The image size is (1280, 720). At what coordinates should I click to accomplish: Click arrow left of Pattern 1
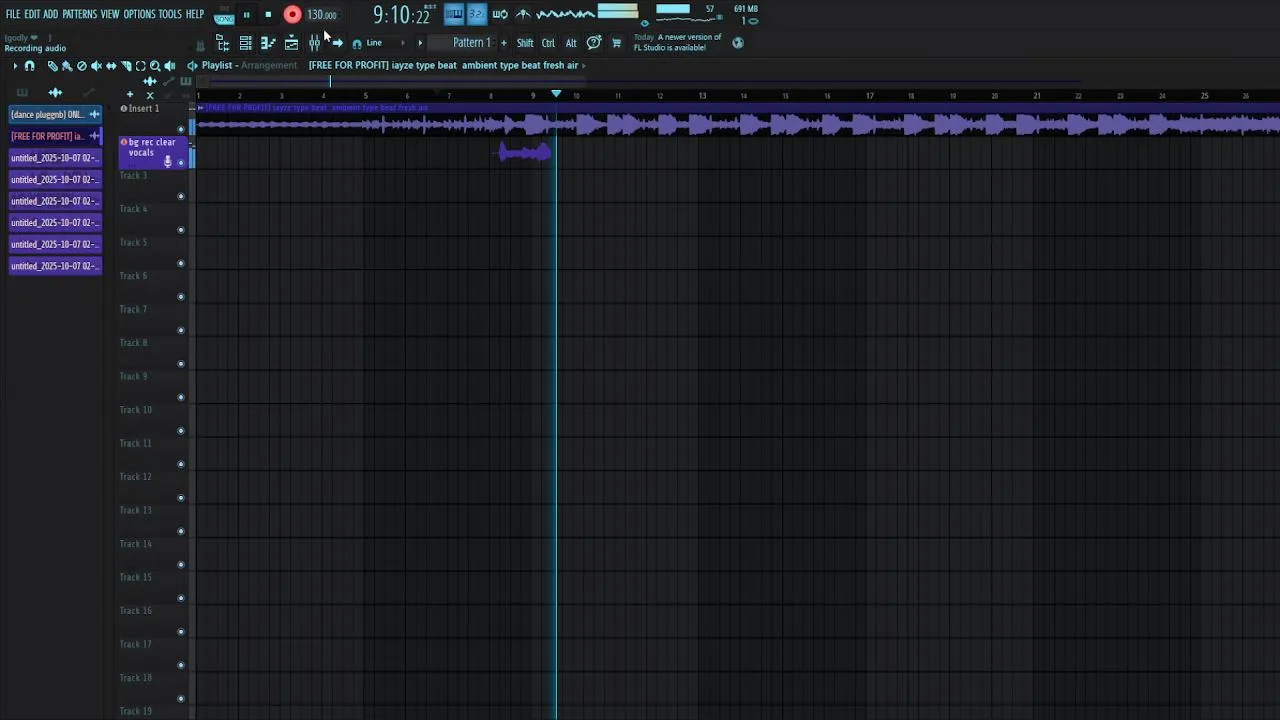[420, 43]
